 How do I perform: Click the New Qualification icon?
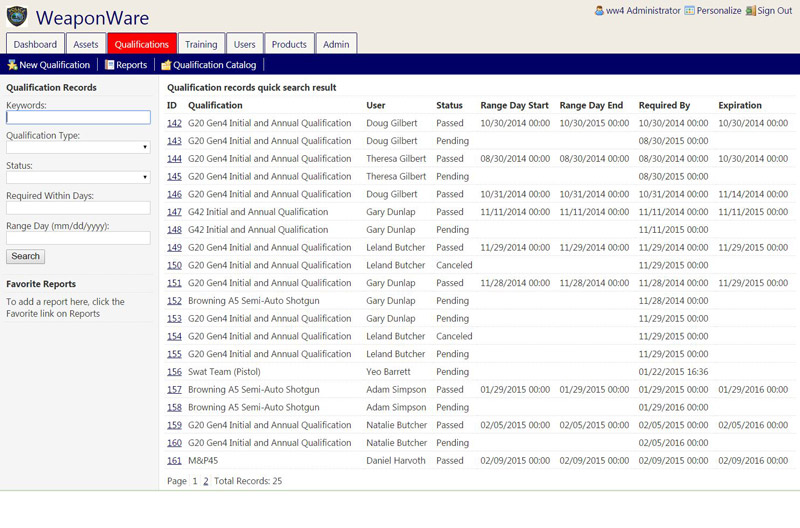(x=12, y=65)
